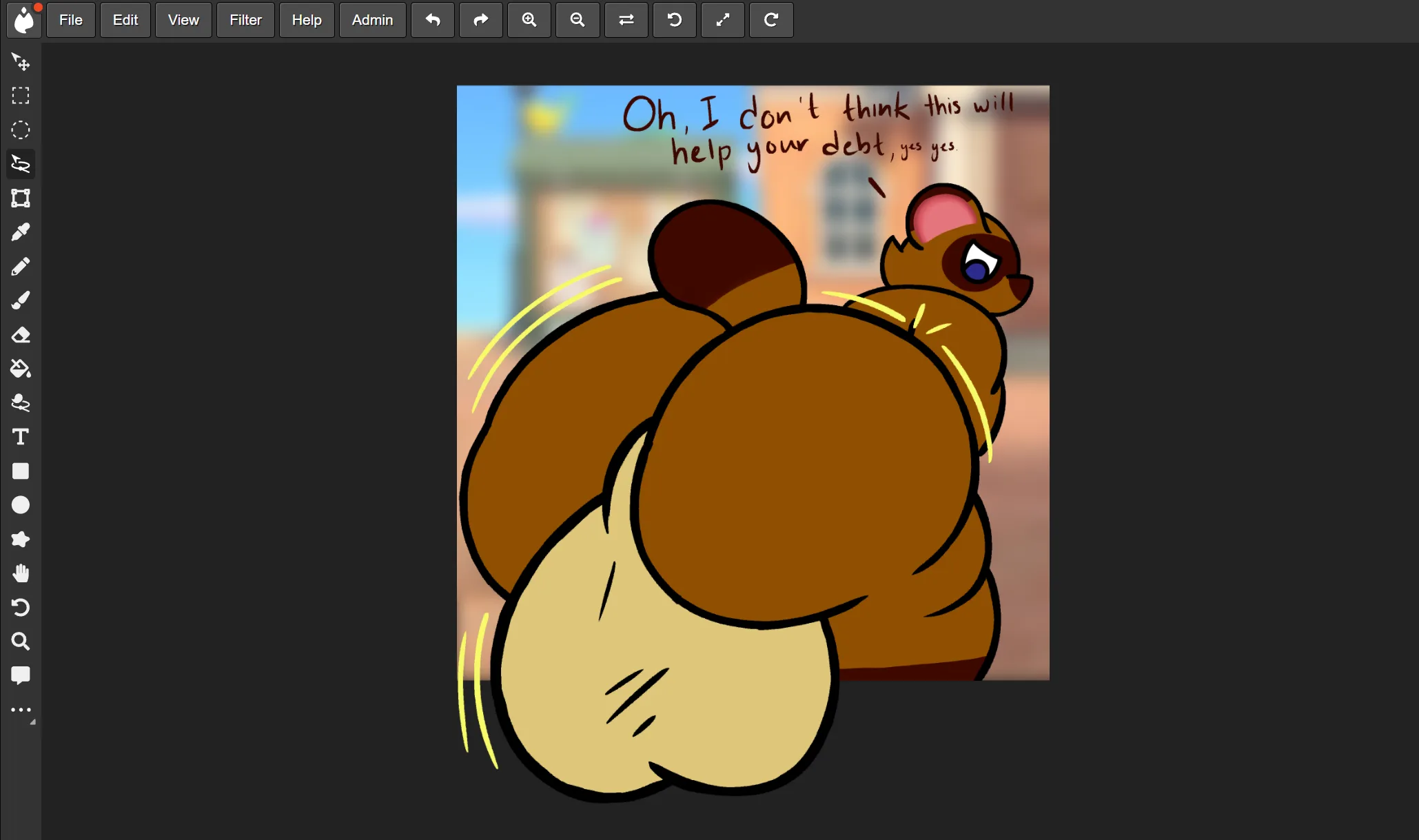Click the app flame logo
The height and width of the screenshot is (840, 1419).
coord(24,20)
